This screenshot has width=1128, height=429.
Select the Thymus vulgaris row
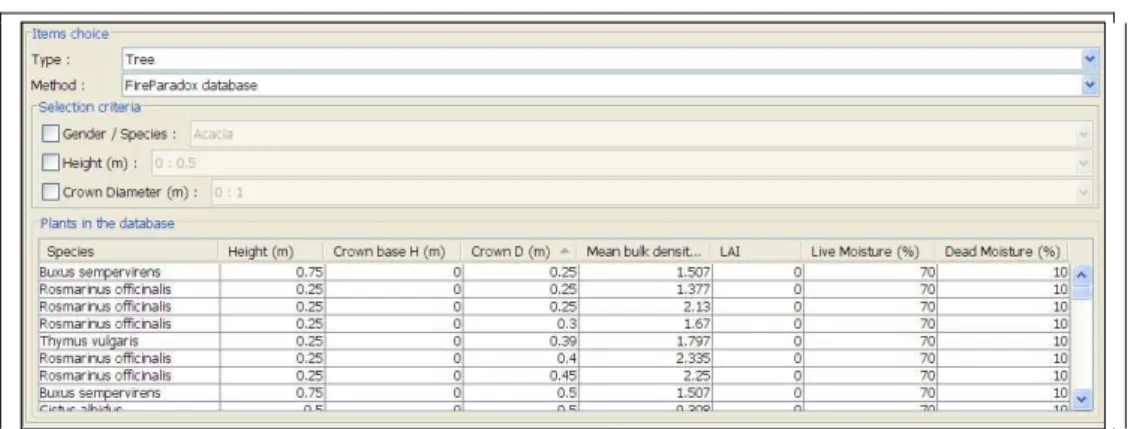pos(555,341)
